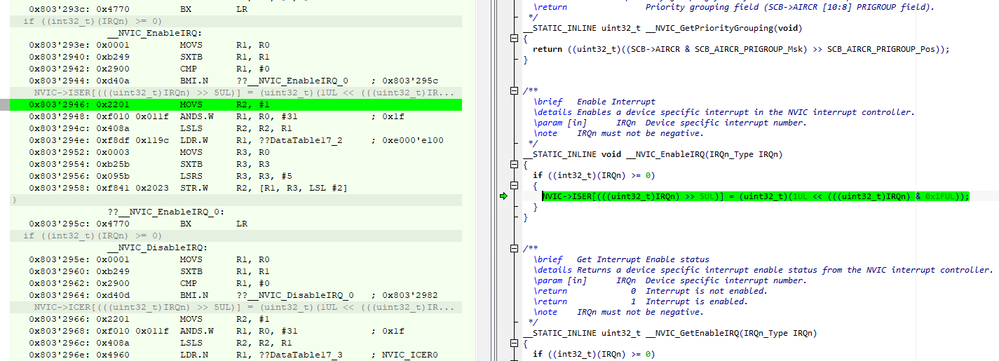Click the green current-PC arrow in source margin
The height and width of the screenshot is (361, 999).
[x=504, y=196]
